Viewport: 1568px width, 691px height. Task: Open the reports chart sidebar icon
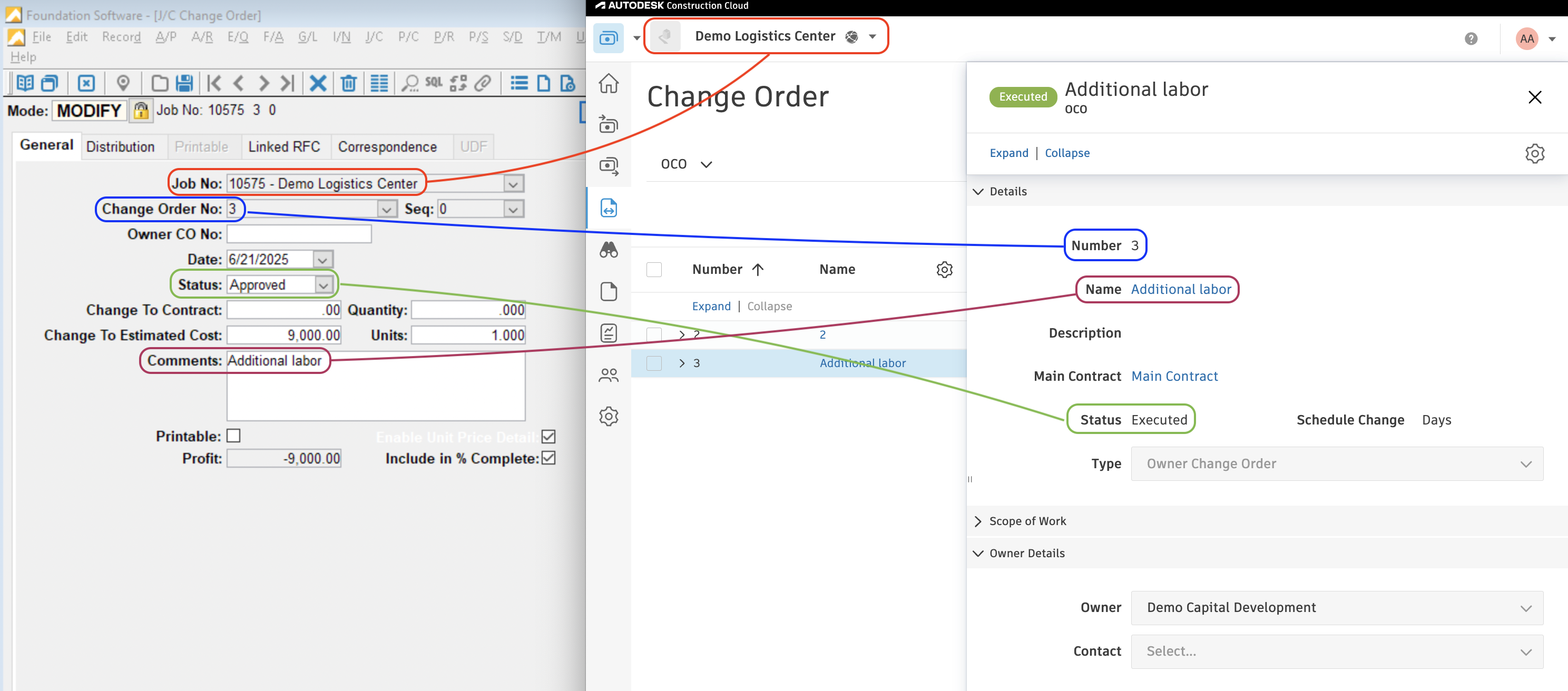click(x=609, y=333)
